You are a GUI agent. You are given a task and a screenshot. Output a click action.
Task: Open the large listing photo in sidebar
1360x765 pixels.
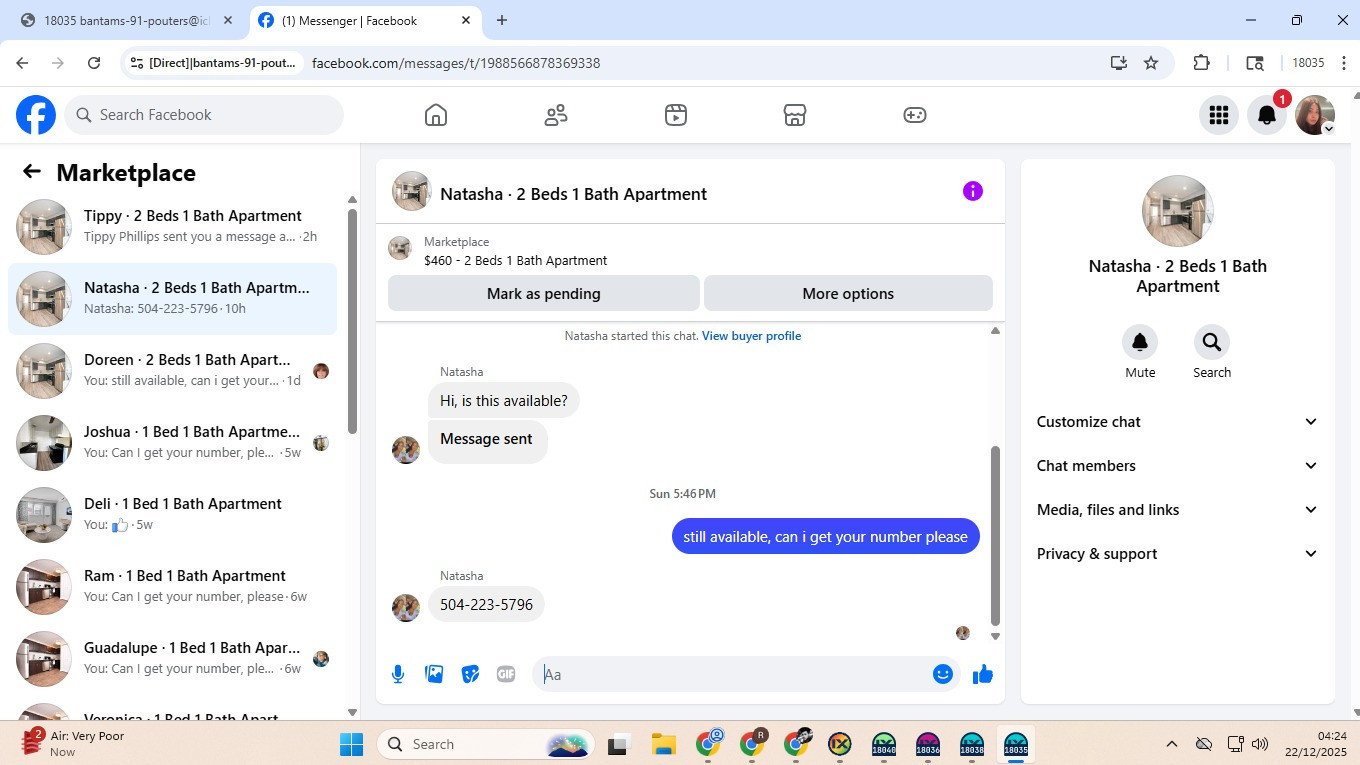pos(1178,211)
